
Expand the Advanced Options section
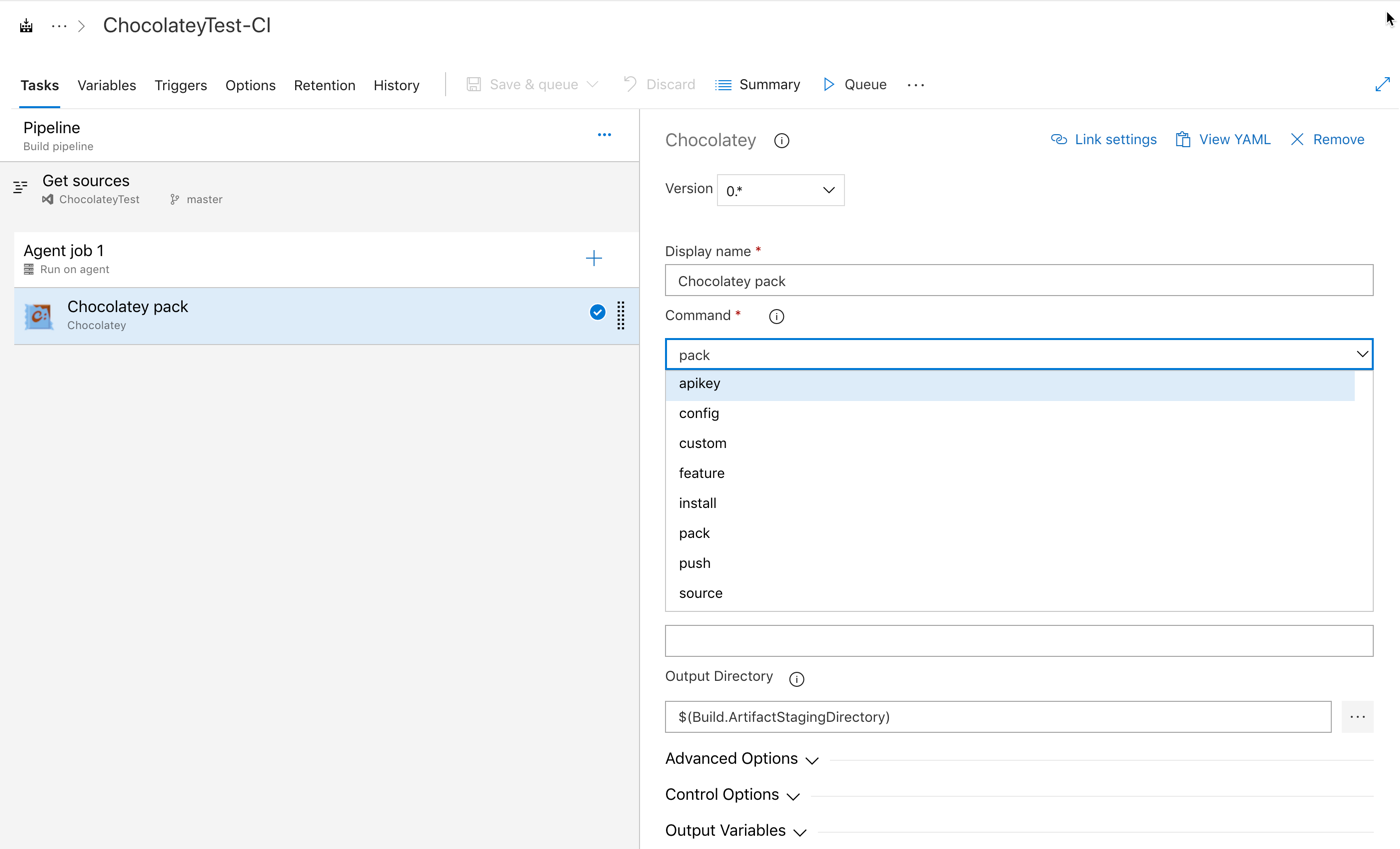[741, 759]
